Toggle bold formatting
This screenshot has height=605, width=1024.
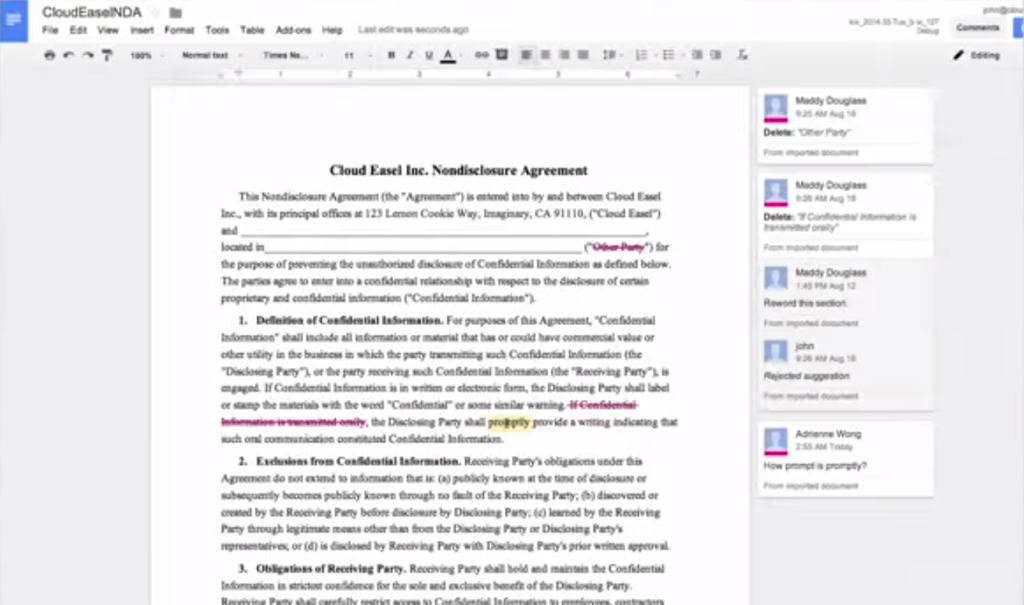pyautogui.click(x=392, y=55)
